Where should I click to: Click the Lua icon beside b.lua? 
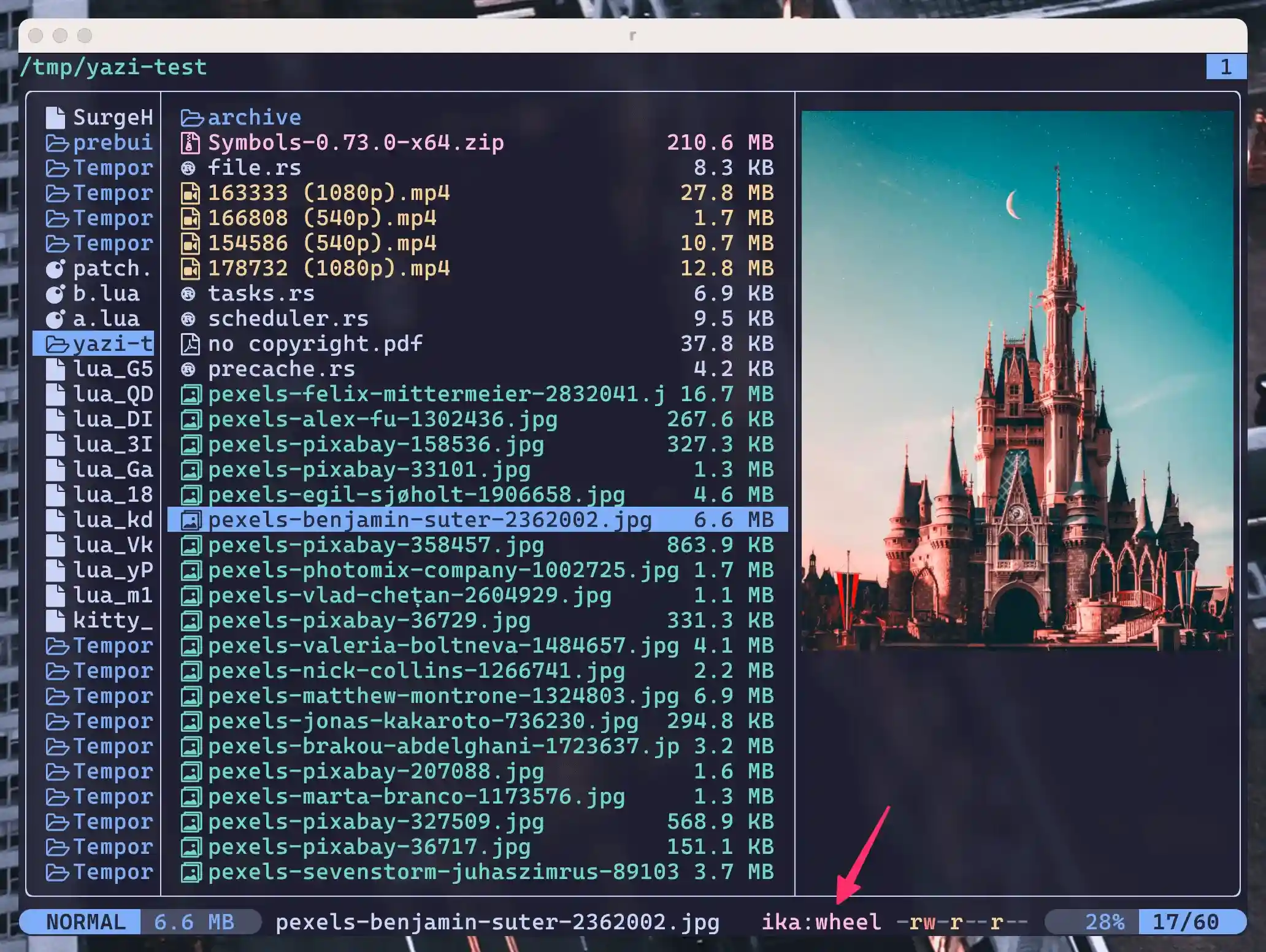[55, 294]
